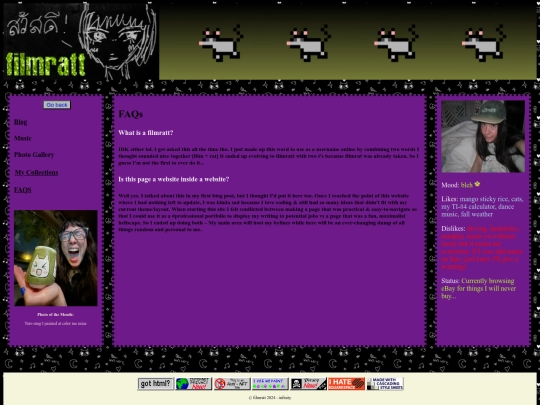Click the 'got html?' badge

click(156, 384)
